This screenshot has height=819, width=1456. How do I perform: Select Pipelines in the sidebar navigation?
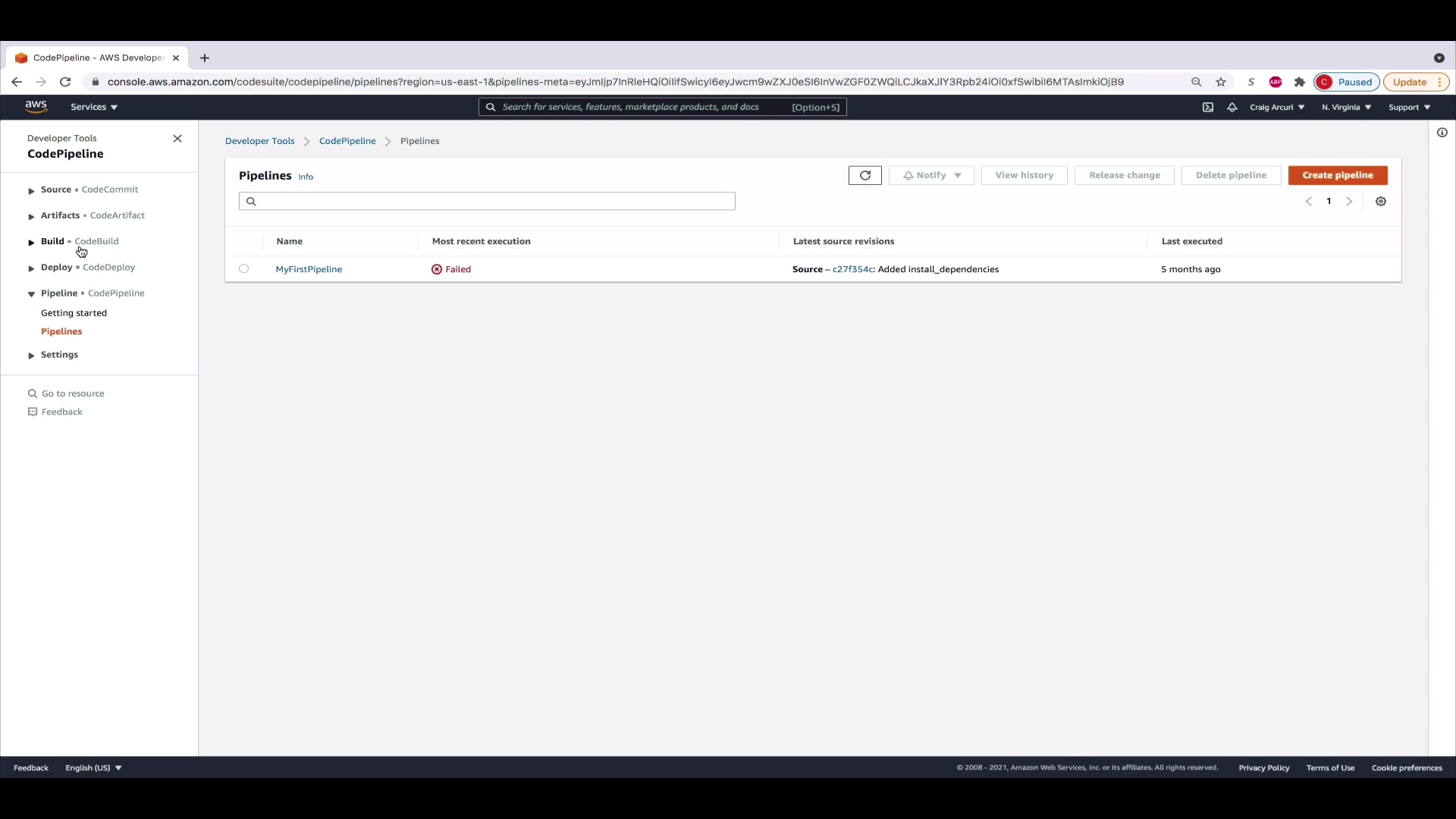pos(61,331)
